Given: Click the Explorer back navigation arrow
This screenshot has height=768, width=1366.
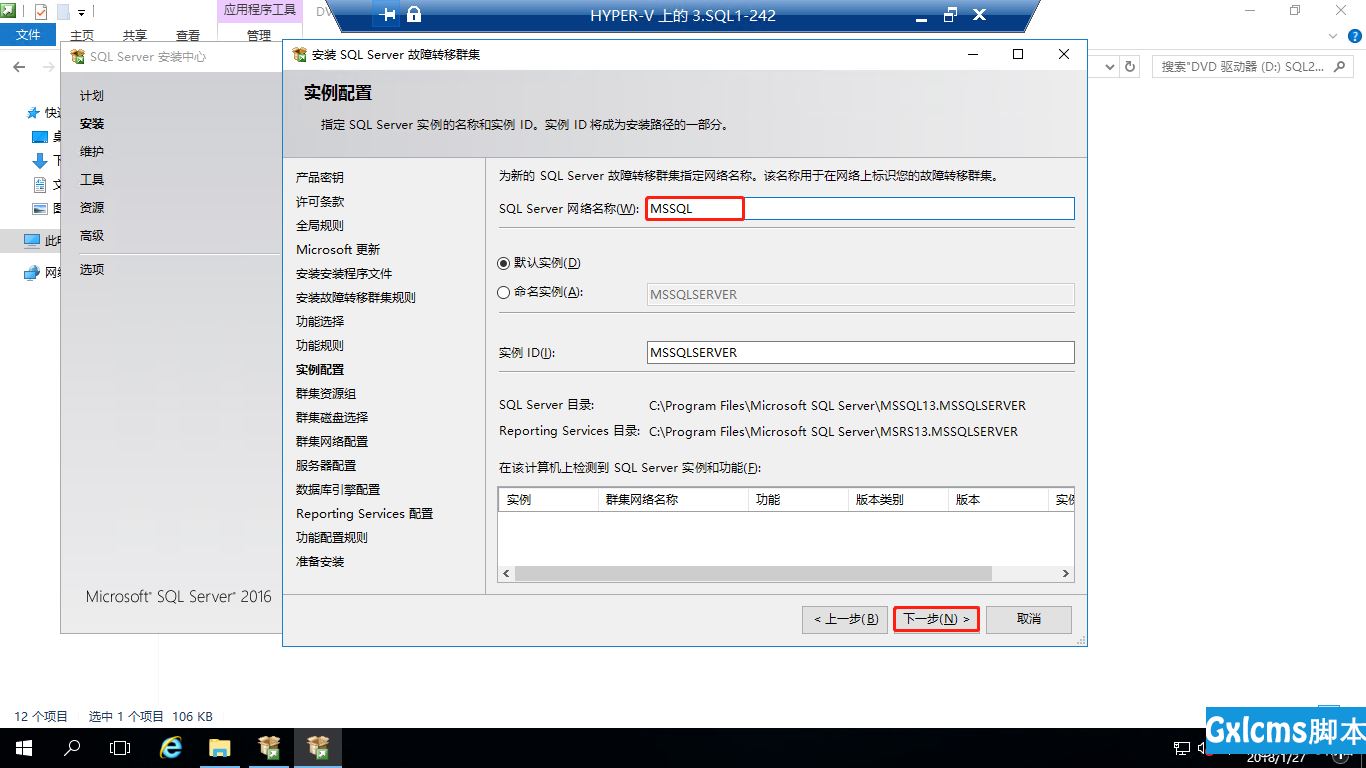Looking at the screenshot, I should coord(19,67).
